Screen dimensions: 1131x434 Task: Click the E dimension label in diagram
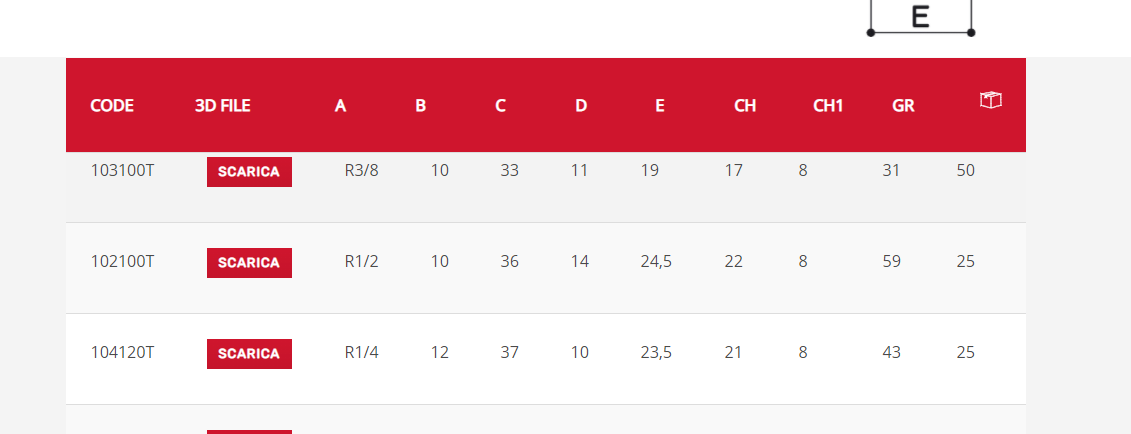(x=920, y=16)
